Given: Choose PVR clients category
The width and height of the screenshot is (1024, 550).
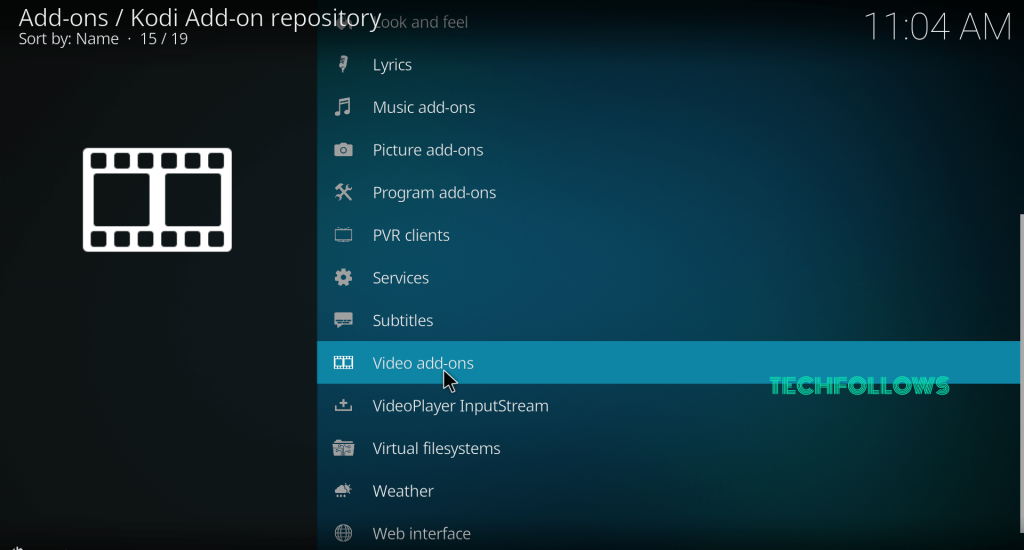Looking at the screenshot, I should pyautogui.click(x=668, y=235).
